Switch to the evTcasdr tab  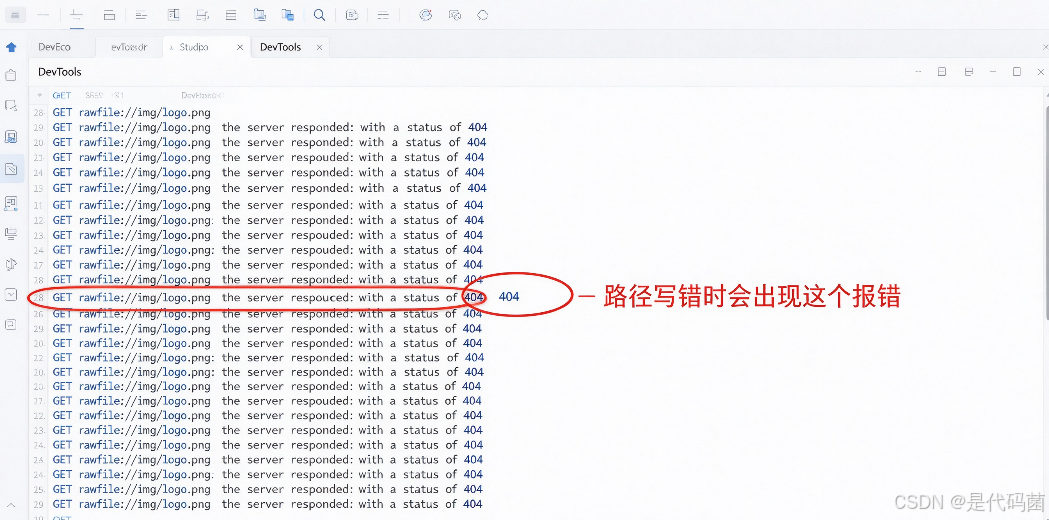128,47
